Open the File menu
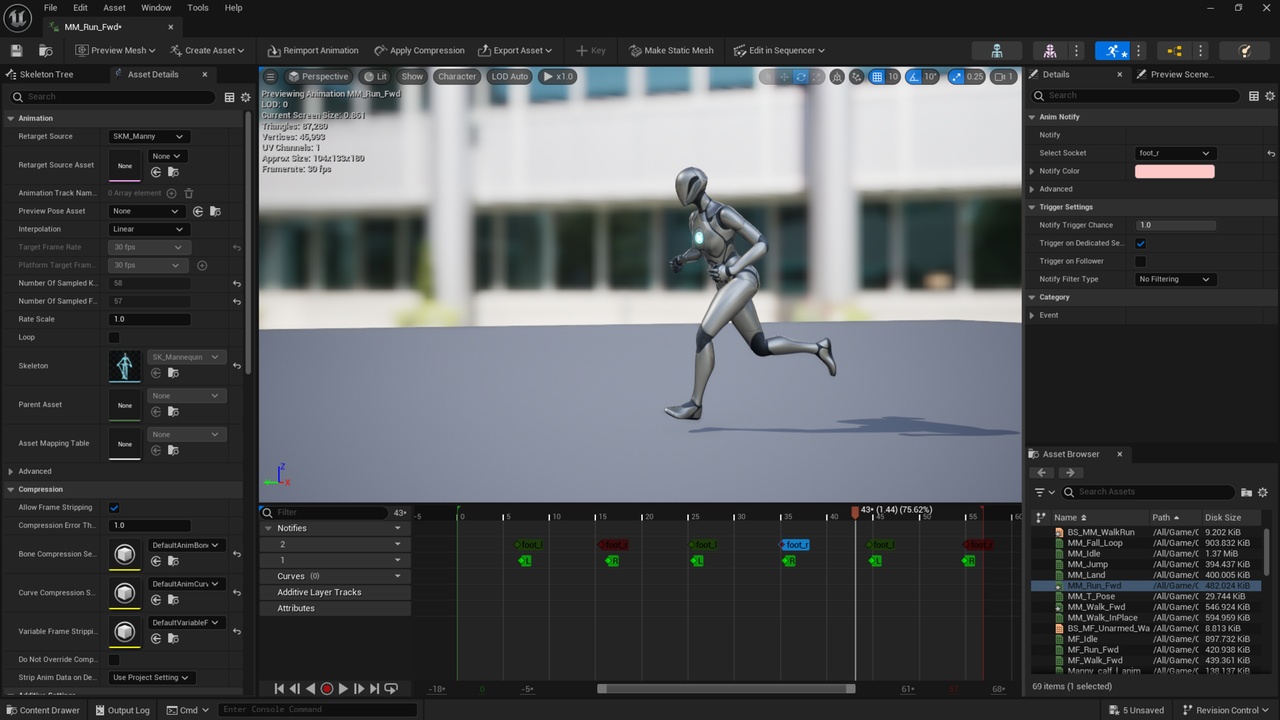Screen dimensions: 1280x720 point(50,7)
